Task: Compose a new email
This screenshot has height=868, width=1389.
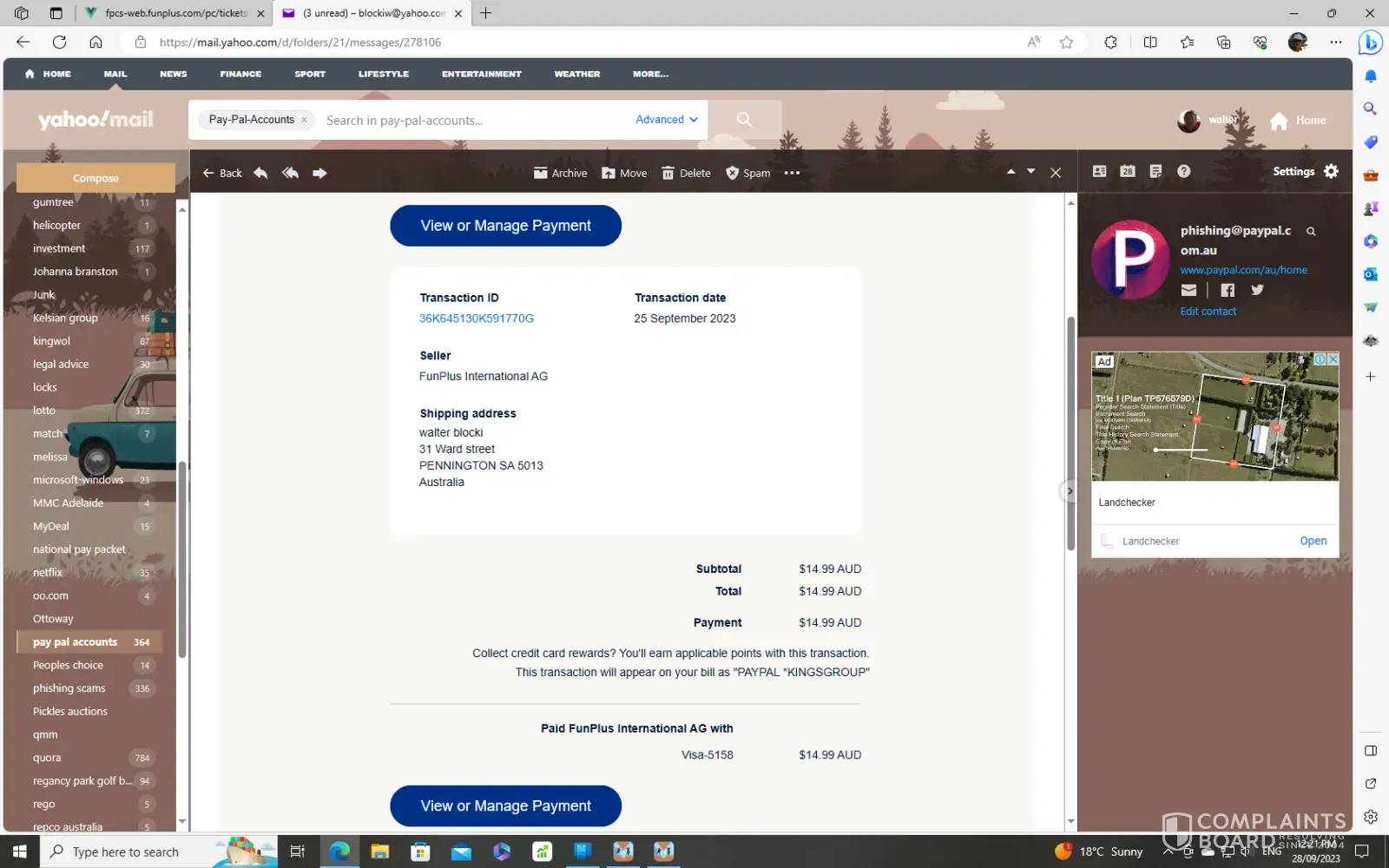Action: 95,178
